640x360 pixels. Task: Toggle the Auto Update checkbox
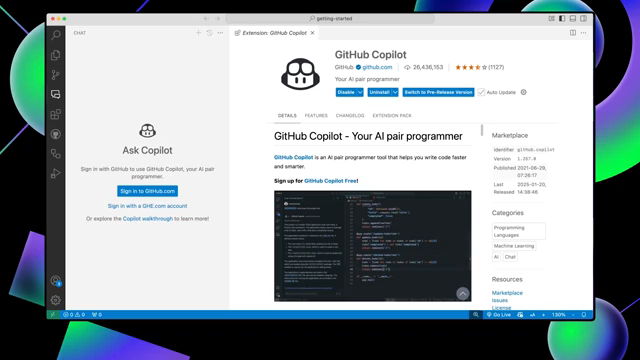click(x=481, y=92)
